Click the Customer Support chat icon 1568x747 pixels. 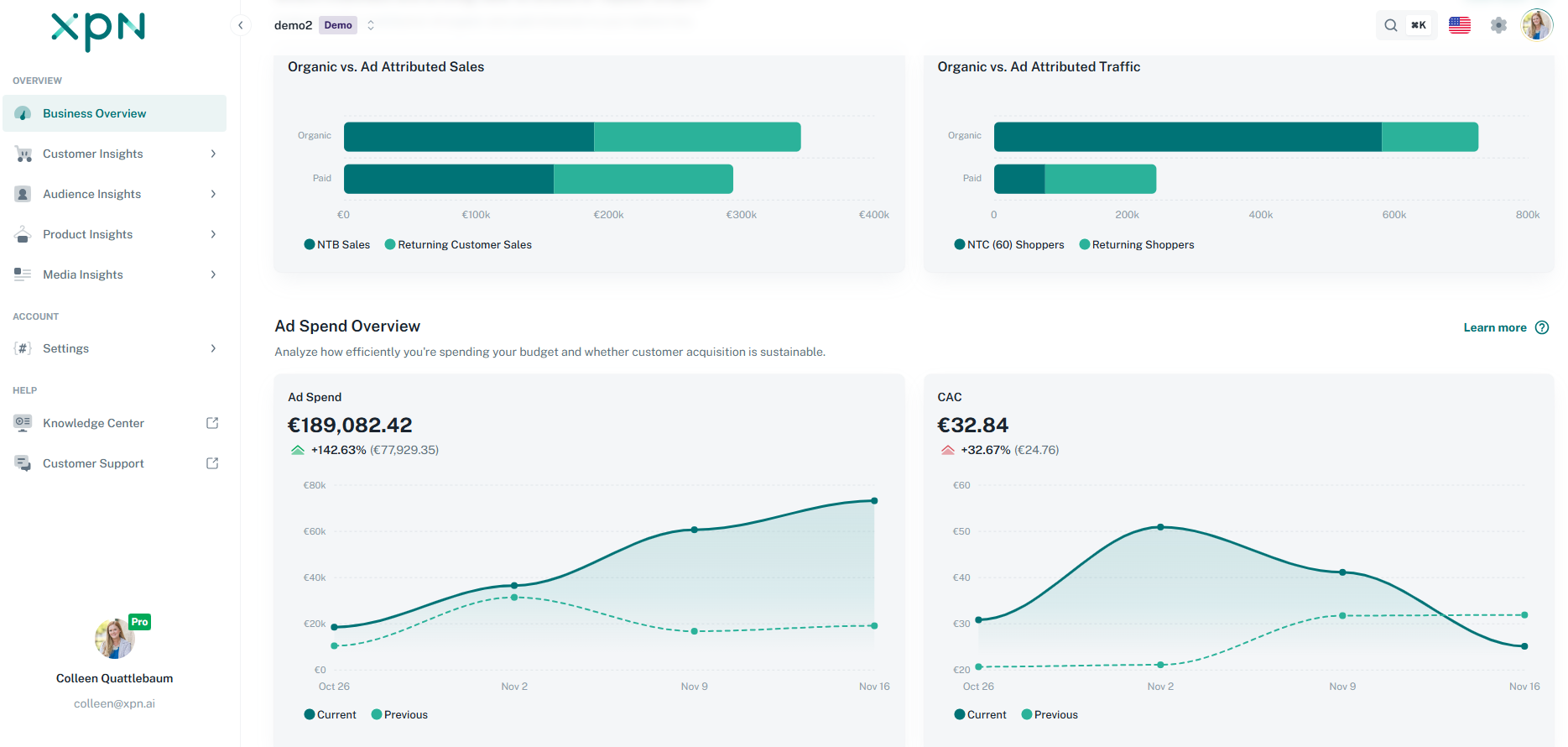click(x=23, y=463)
